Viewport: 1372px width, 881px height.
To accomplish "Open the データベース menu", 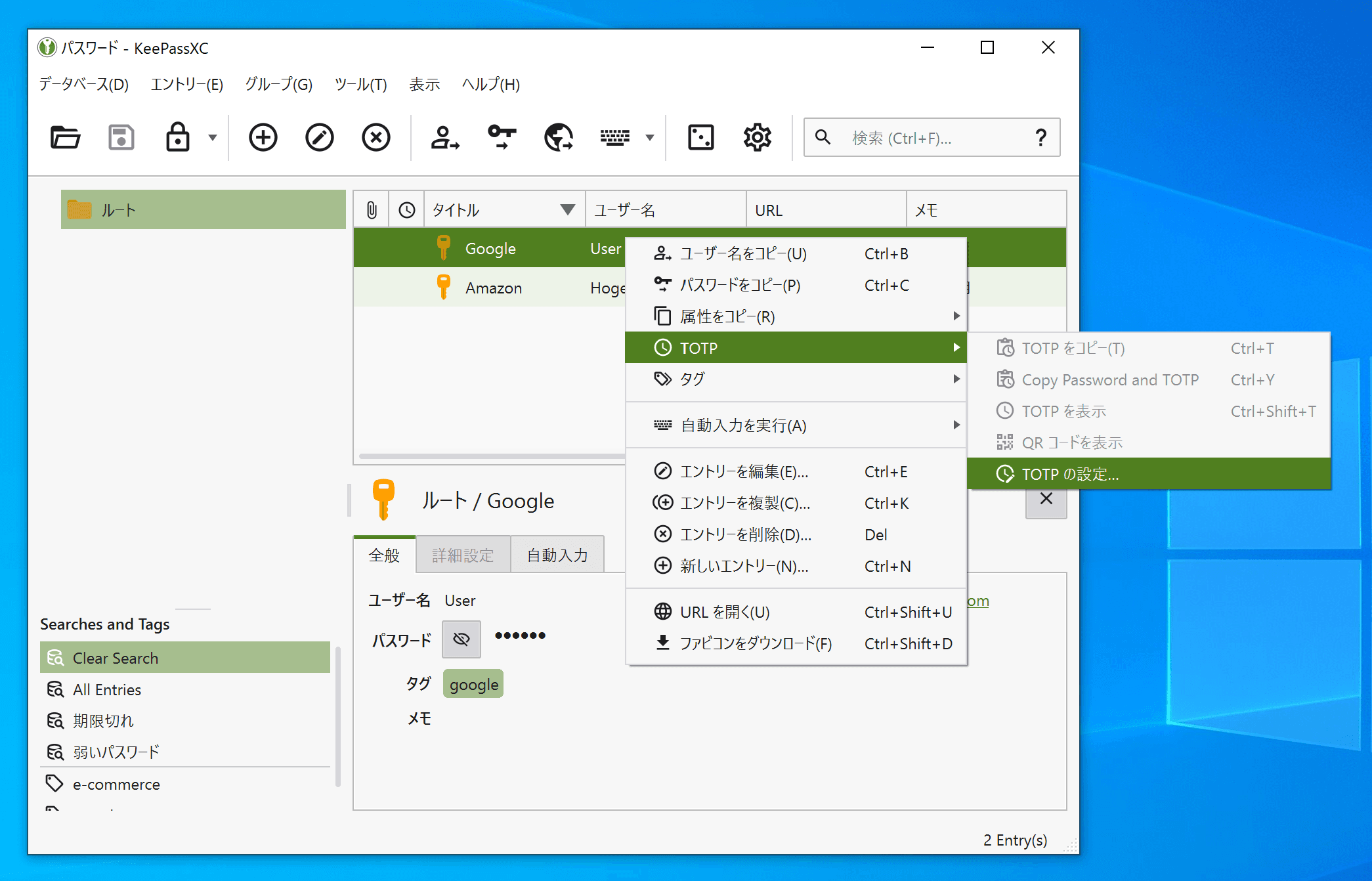I will click(x=83, y=84).
